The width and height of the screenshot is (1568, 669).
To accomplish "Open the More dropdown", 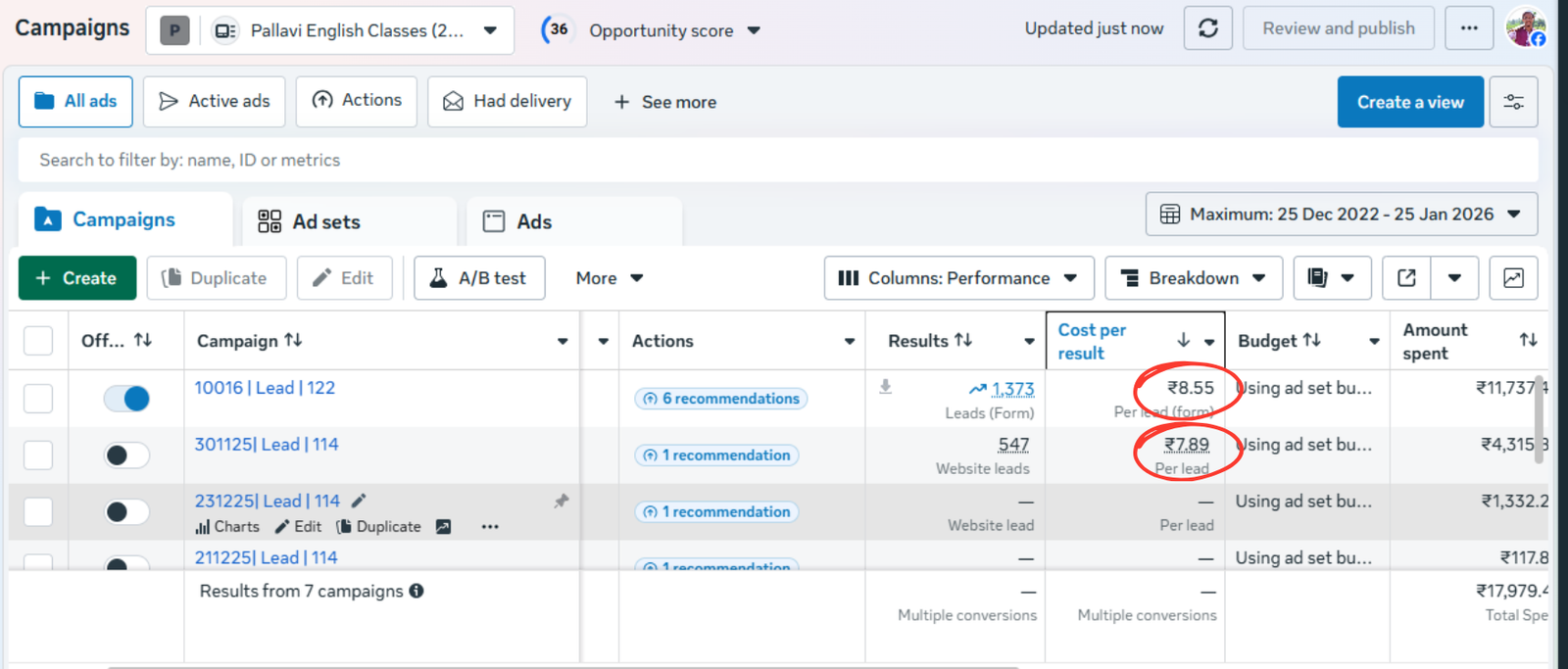I will coord(609,278).
